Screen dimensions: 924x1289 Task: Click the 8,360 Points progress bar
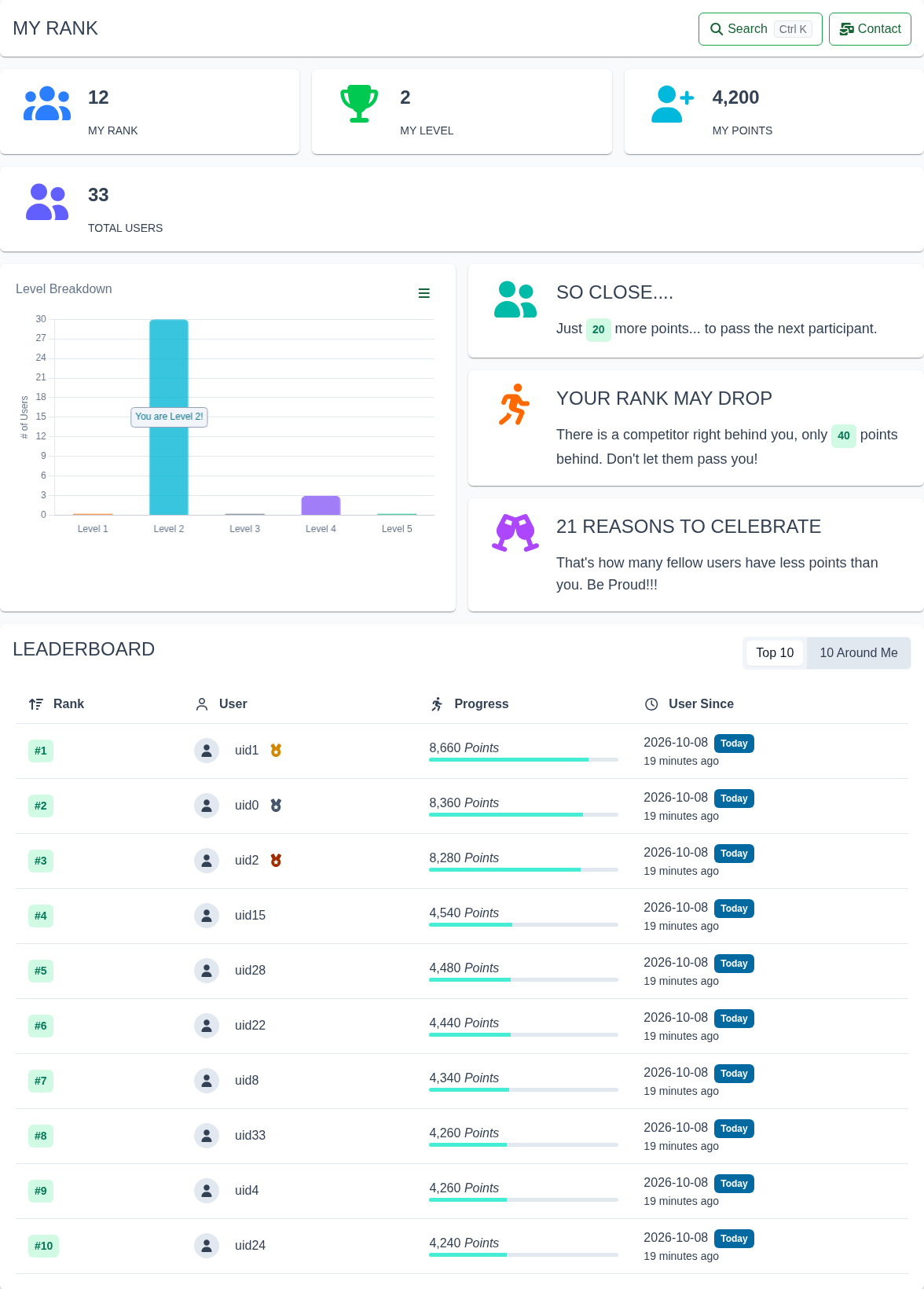click(x=523, y=815)
